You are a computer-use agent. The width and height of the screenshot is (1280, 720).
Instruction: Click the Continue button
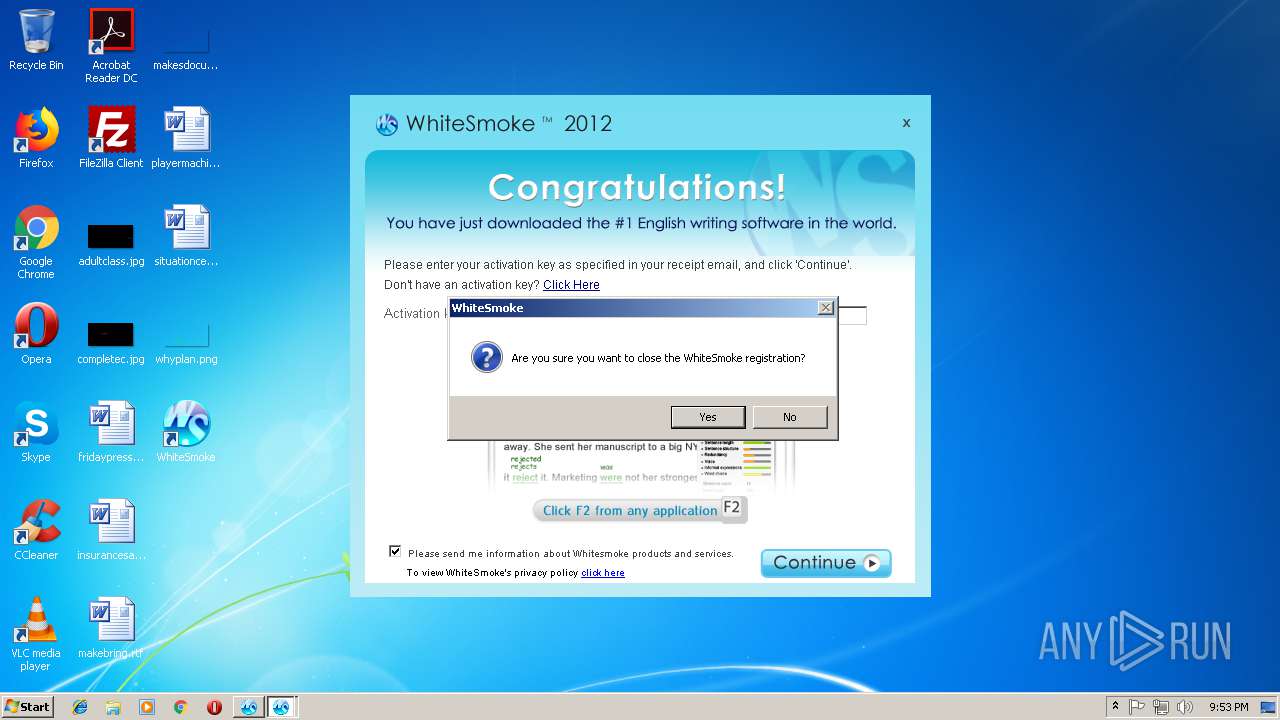pos(826,563)
